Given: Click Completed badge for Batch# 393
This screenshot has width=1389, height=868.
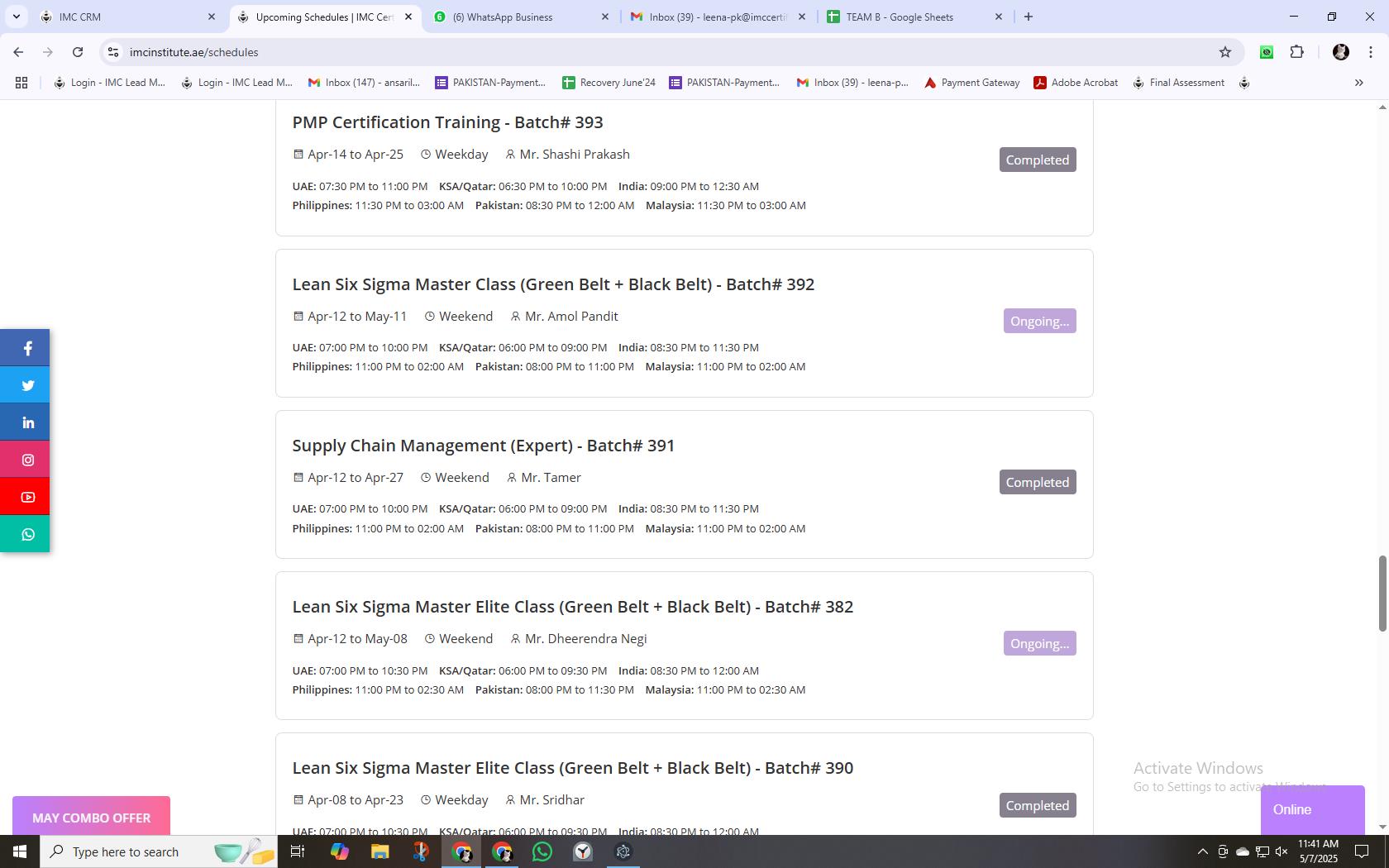Looking at the screenshot, I should click(x=1038, y=160).
